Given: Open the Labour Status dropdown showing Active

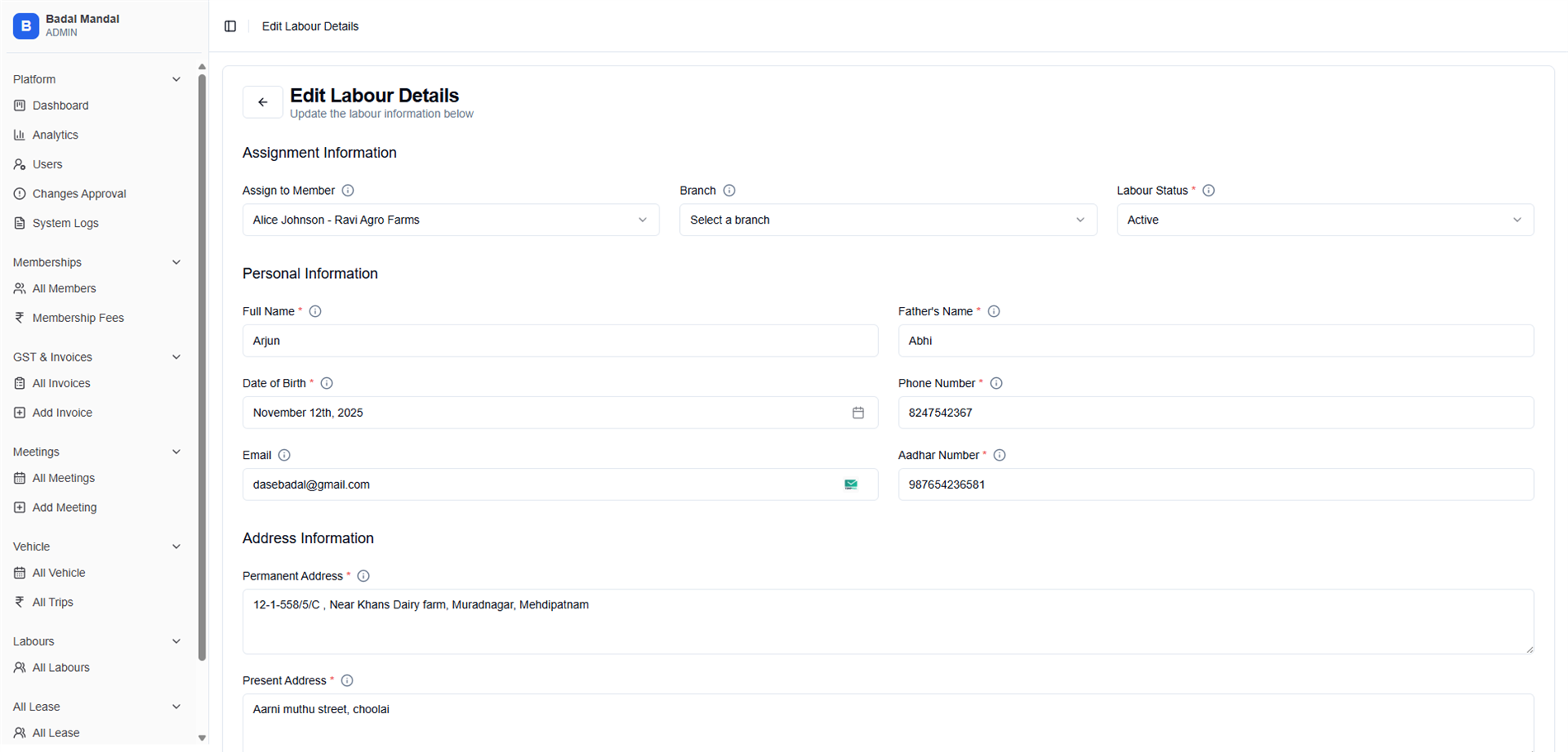Looking at the screenshot, I should [x=1325, y=220].
